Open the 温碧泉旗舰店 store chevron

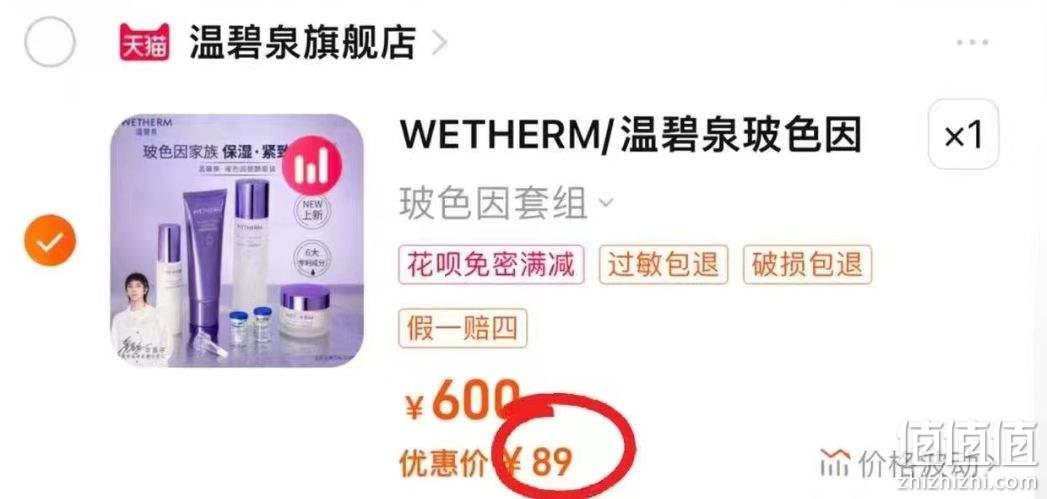pos(439,43)
